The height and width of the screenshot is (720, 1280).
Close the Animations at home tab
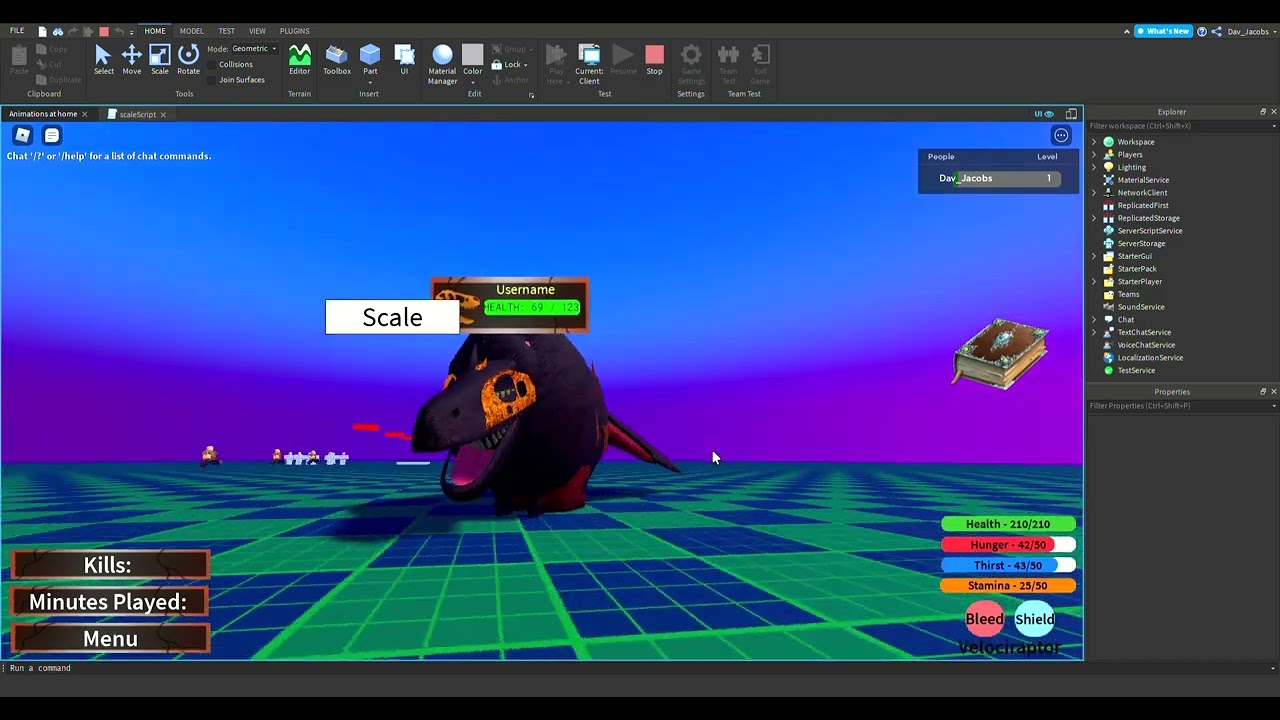click(x=84, y=114)
